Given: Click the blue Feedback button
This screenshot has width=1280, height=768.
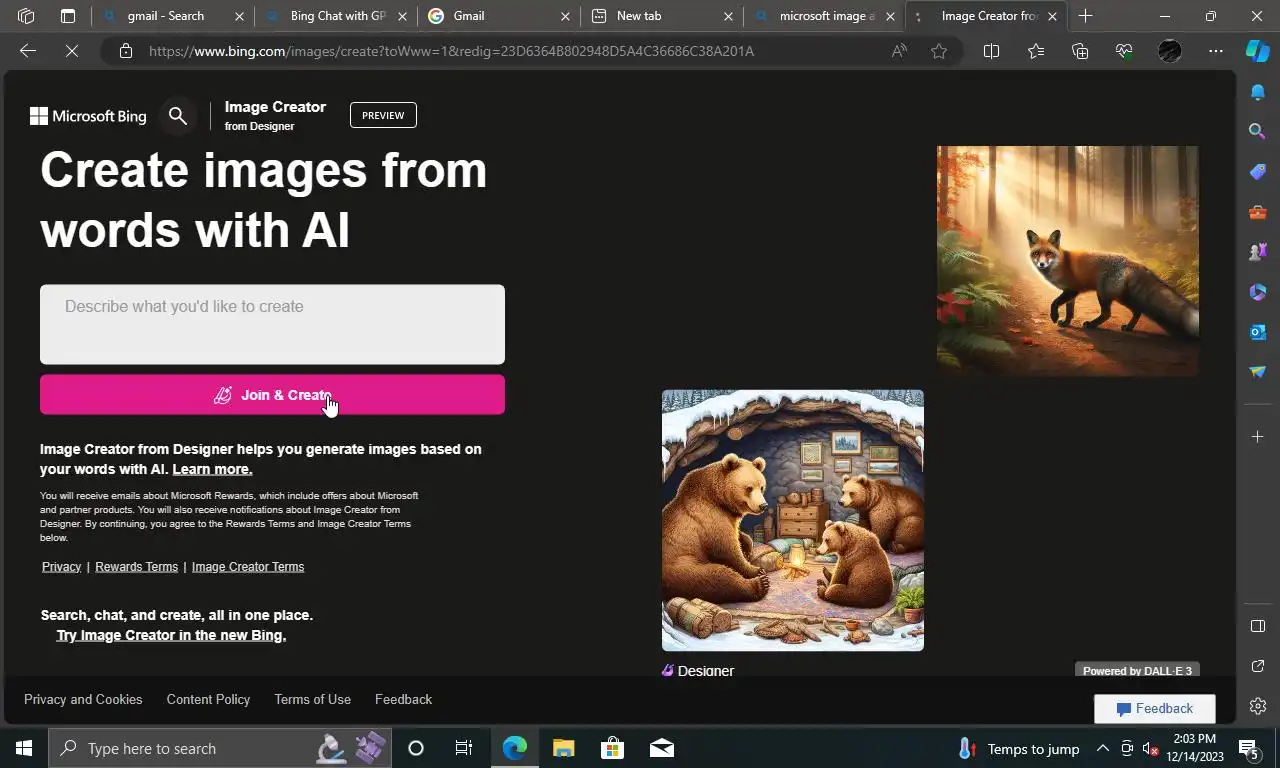Looking at the screenshot, I should pos(1155,708).
